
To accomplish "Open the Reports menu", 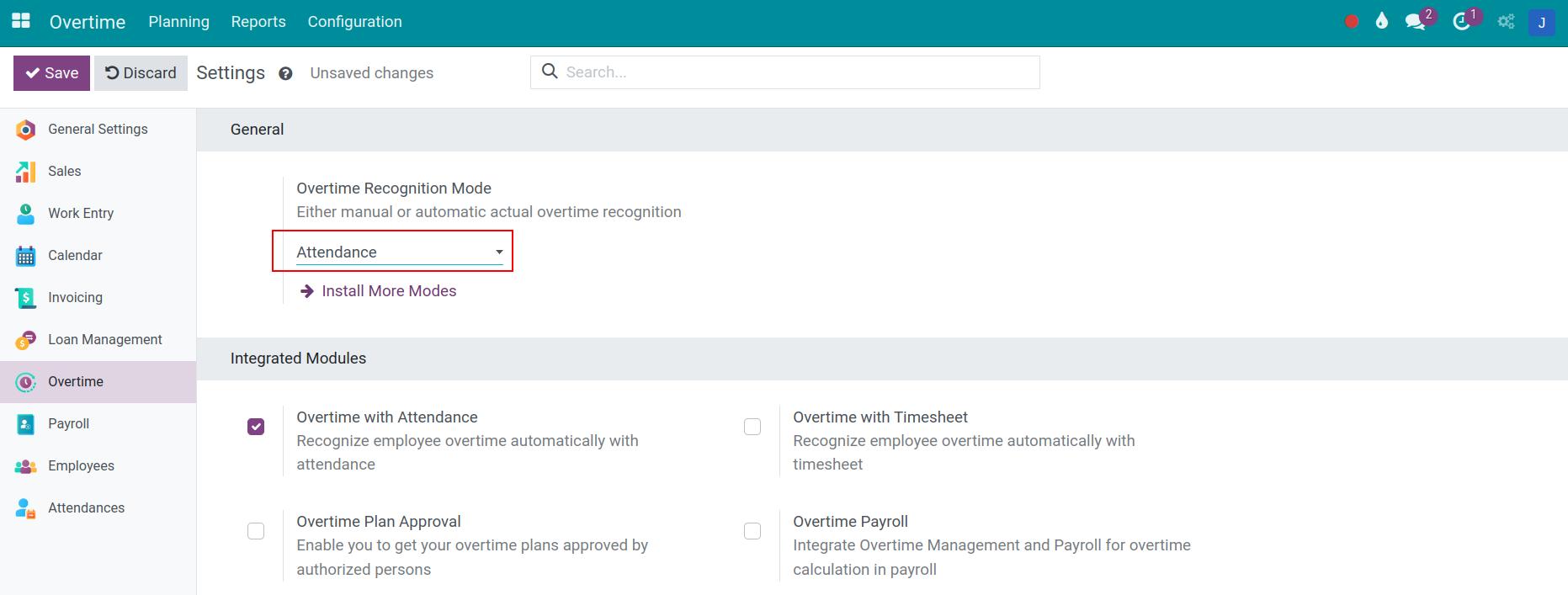I will pos(258,22).
